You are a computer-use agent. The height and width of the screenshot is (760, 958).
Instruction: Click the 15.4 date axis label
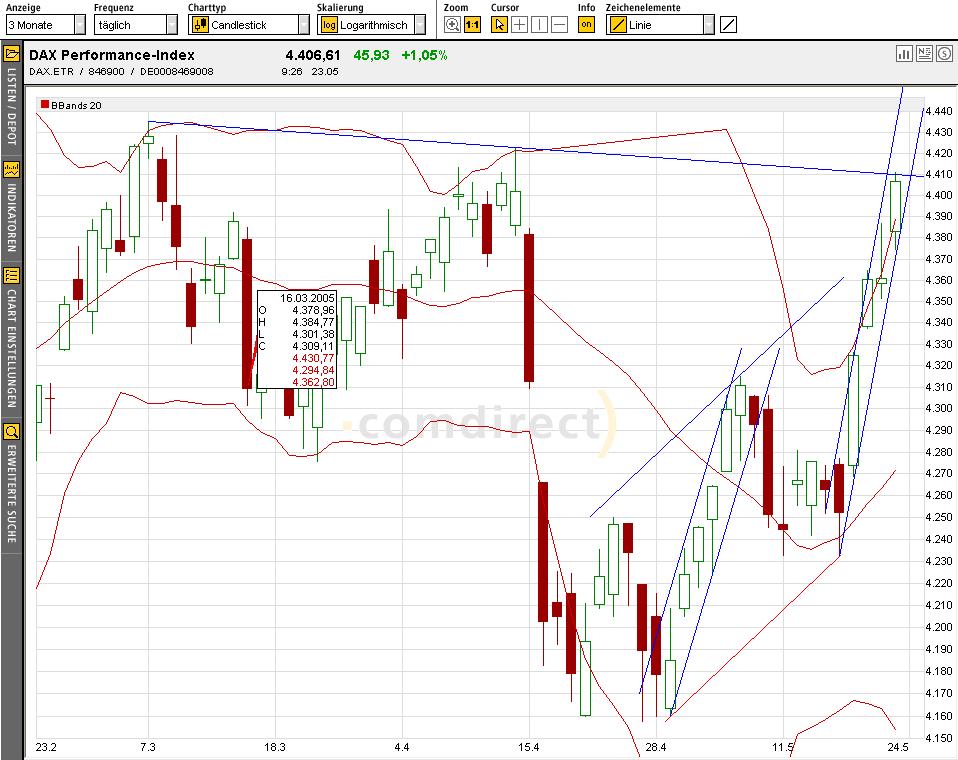(528, 747)
